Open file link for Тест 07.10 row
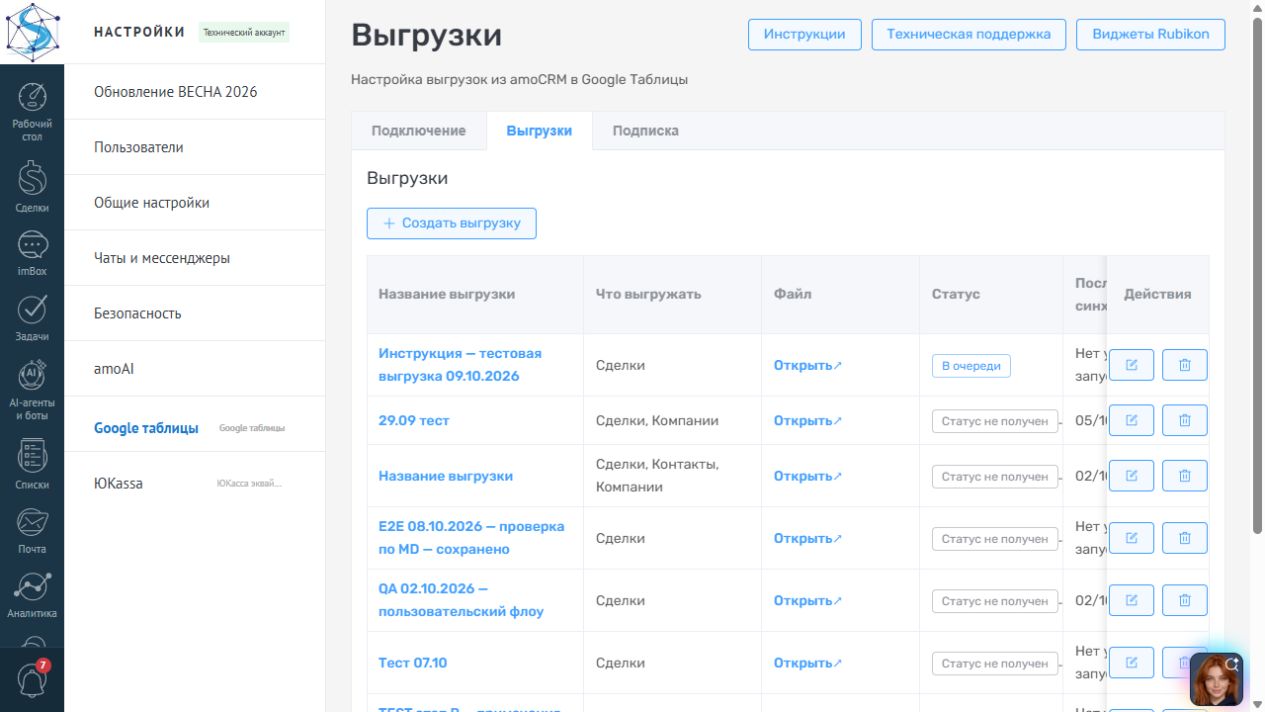 point(808,663)
